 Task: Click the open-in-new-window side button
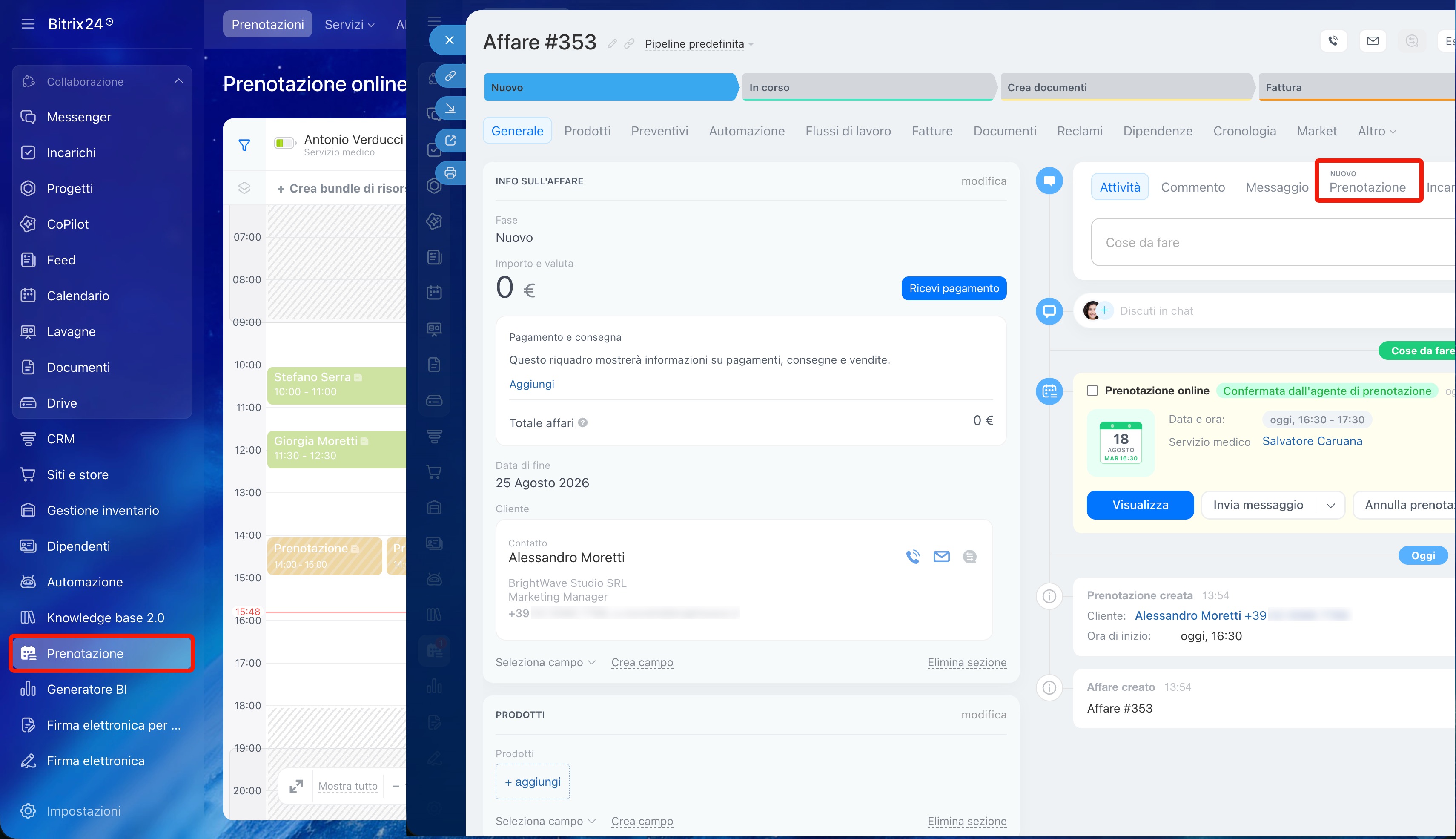tap(450, 140)
